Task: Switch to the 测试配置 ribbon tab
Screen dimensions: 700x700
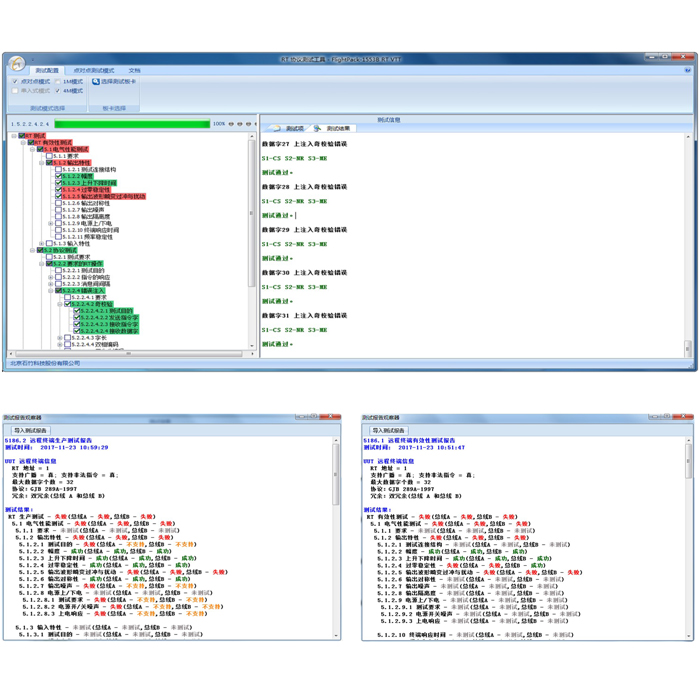Action: tap(47, 71)
